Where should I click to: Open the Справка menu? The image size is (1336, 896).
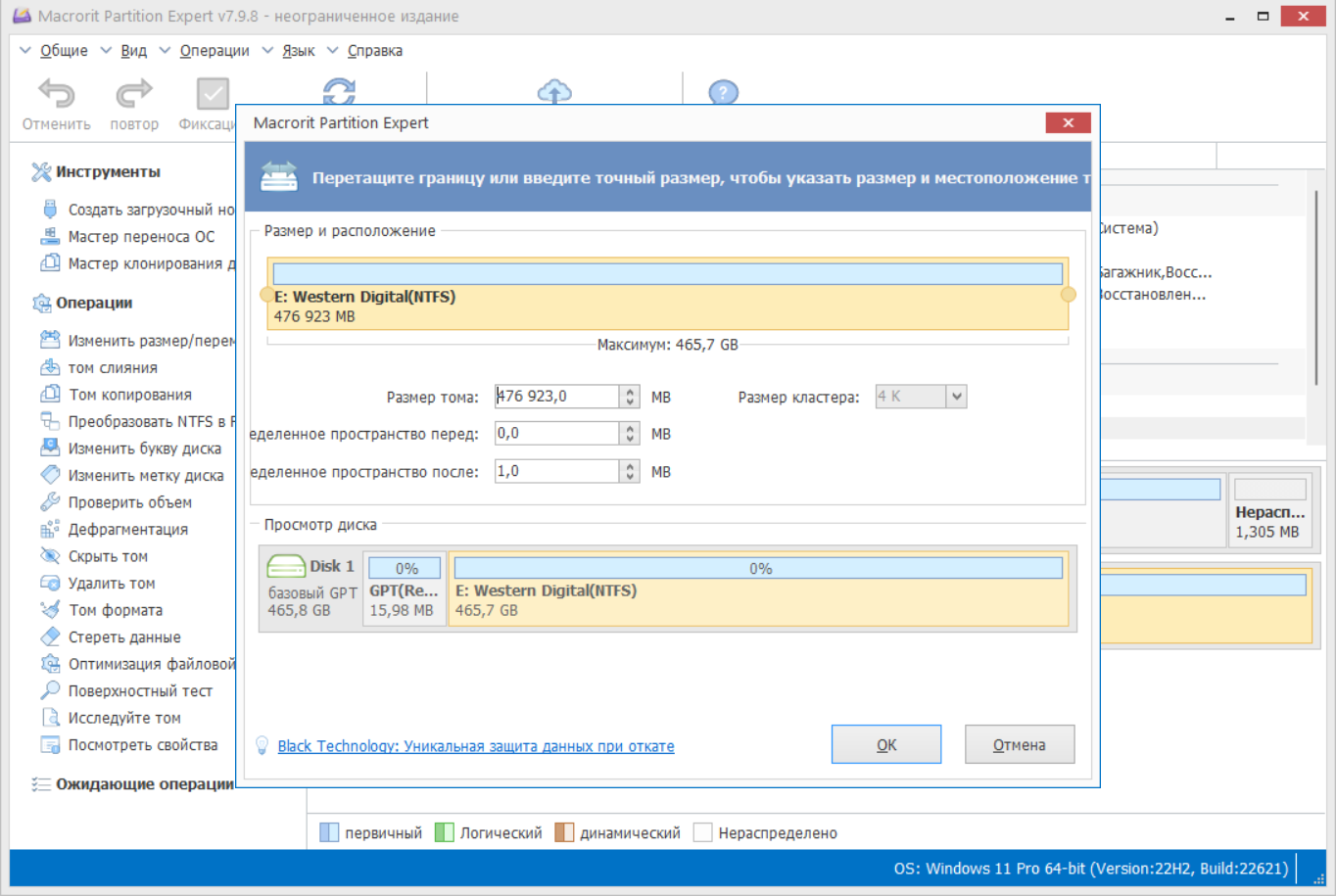374,51
